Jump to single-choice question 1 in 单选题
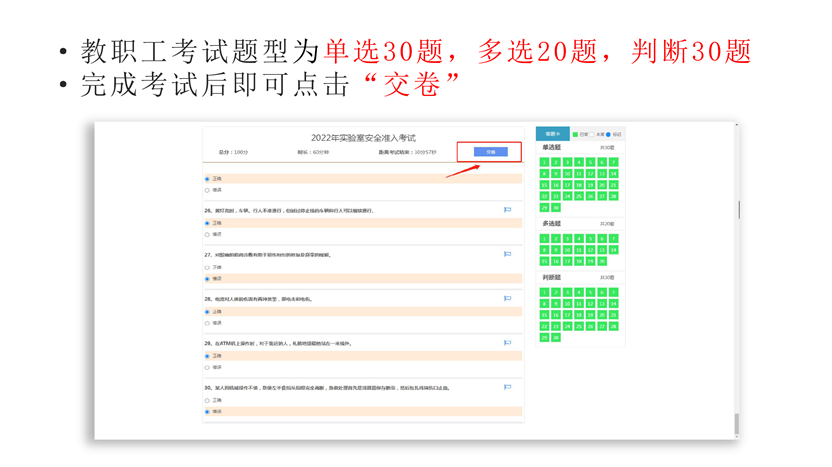 pyautogui.click(x=544, y=162)
